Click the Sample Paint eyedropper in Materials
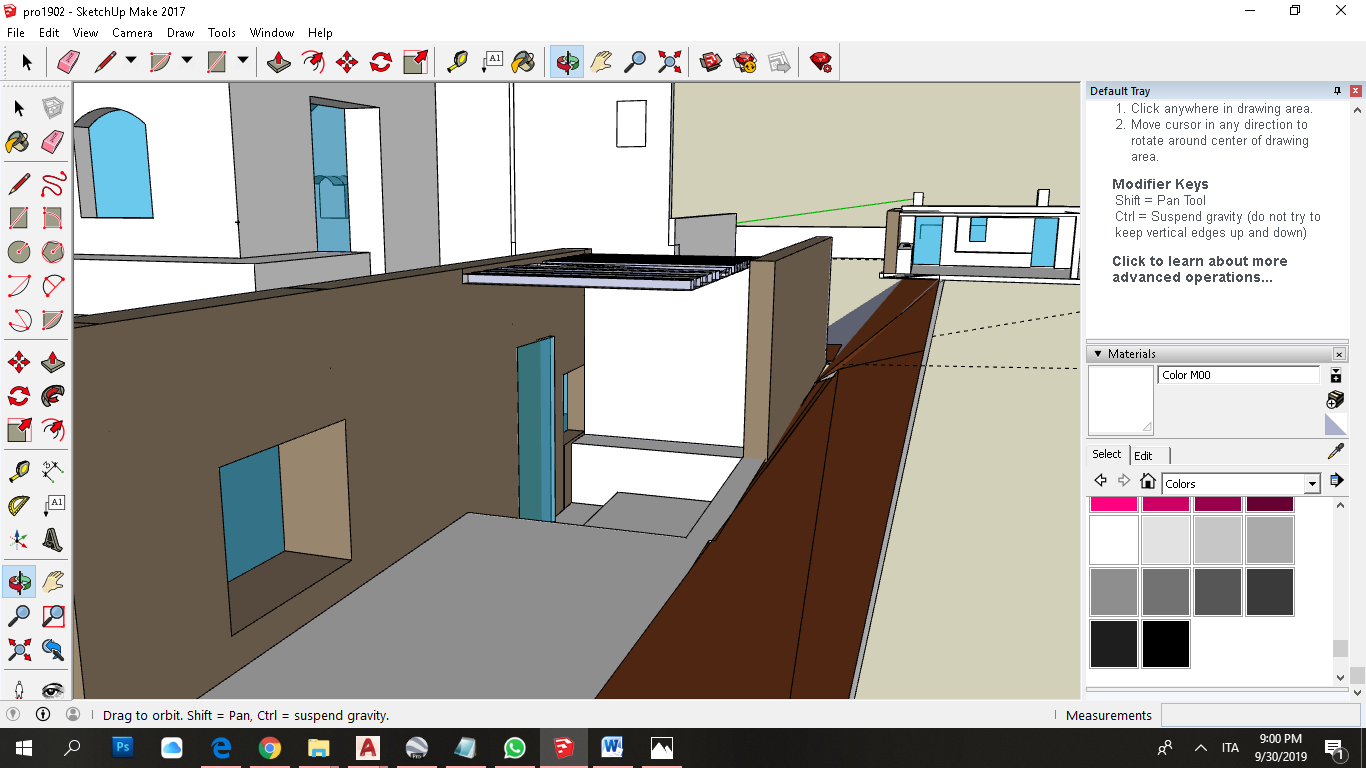The height and width of the screenshot is (768, 1366). [1335, 452]
